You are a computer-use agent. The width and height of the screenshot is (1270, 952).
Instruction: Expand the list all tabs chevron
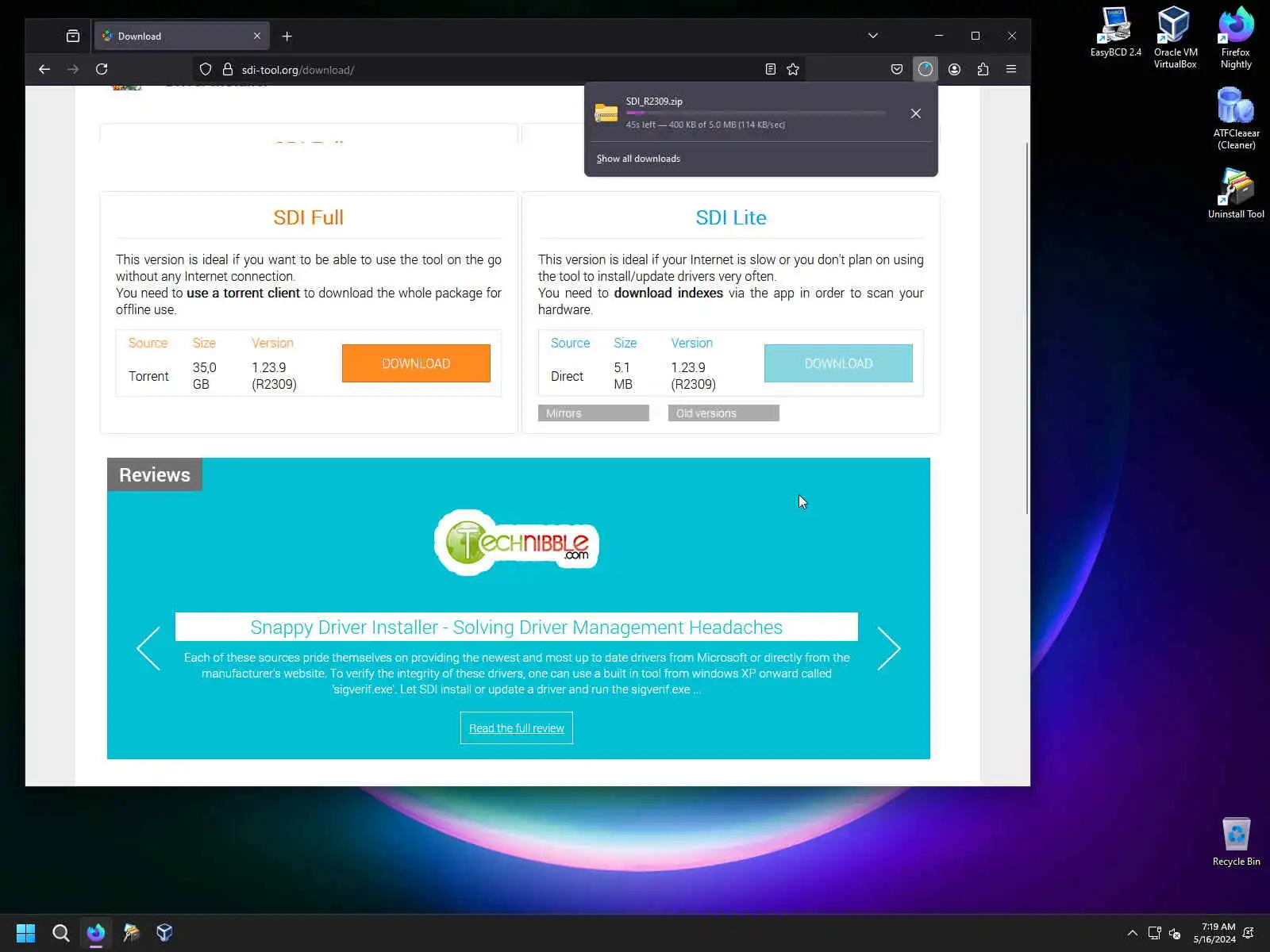(873, 36)
